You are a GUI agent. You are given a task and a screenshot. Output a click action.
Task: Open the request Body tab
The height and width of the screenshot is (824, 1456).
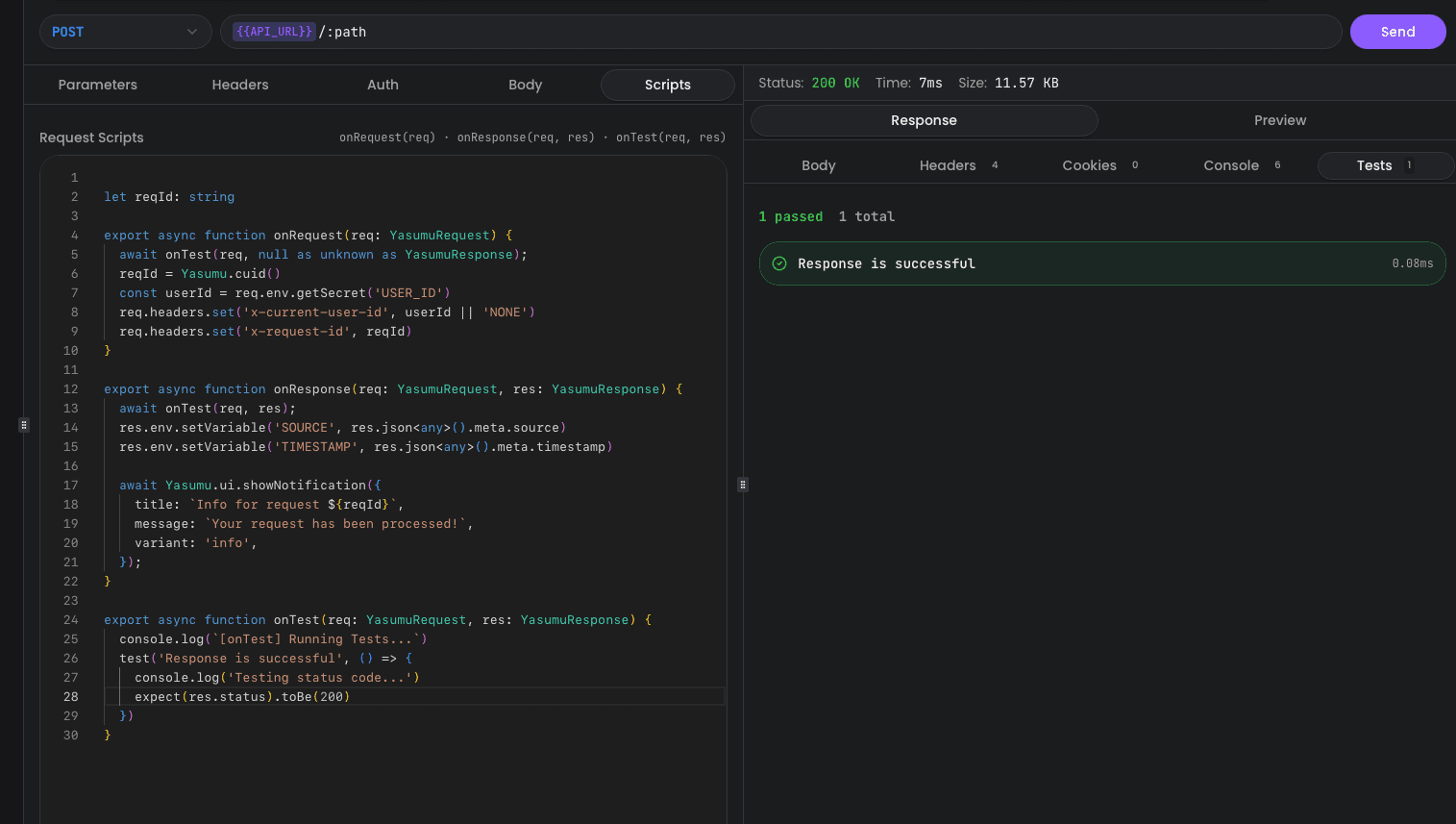coord(525,85)
